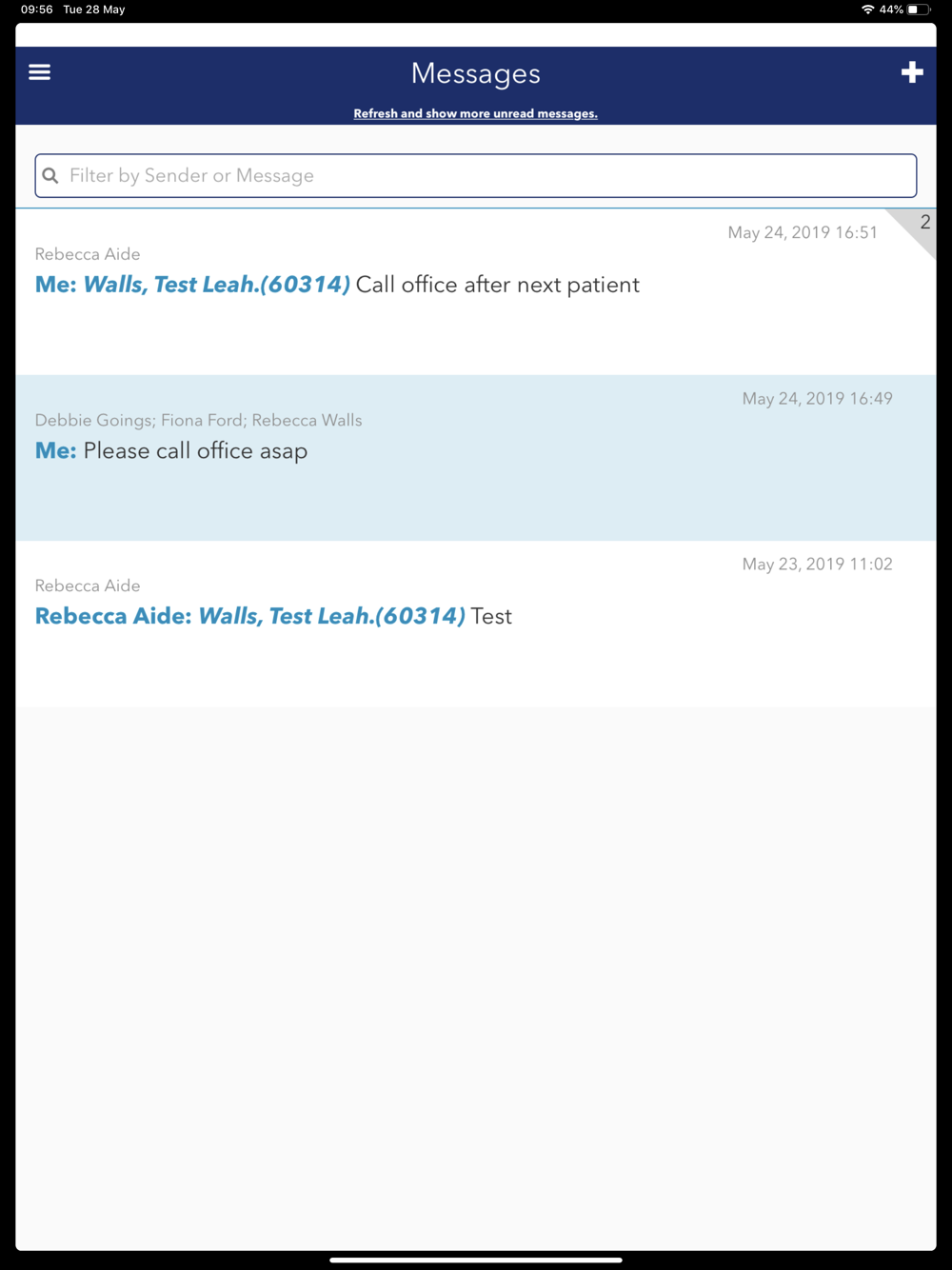The width and height of the screenshot is (952, 1270).
Task: Open the hamburger navigation menu
Action: [x=39, y=72]
